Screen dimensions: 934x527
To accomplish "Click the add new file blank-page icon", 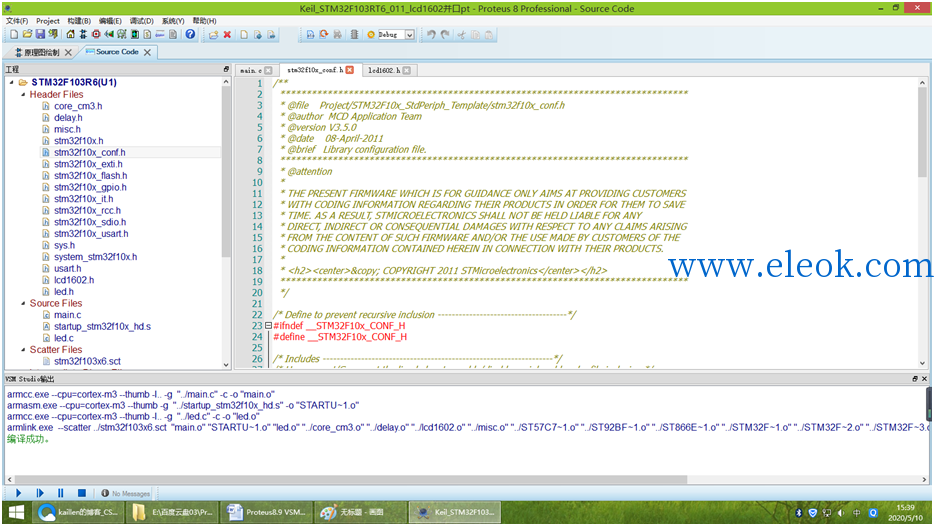I will tap(244, 35).
